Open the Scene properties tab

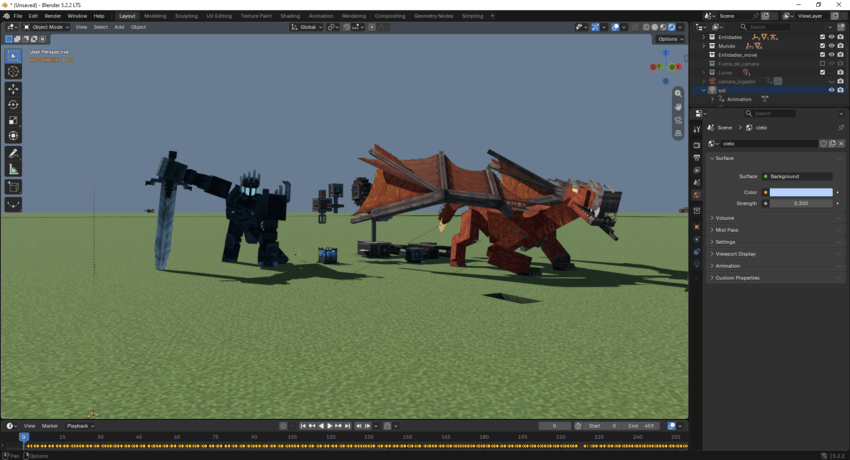(697, 183)
